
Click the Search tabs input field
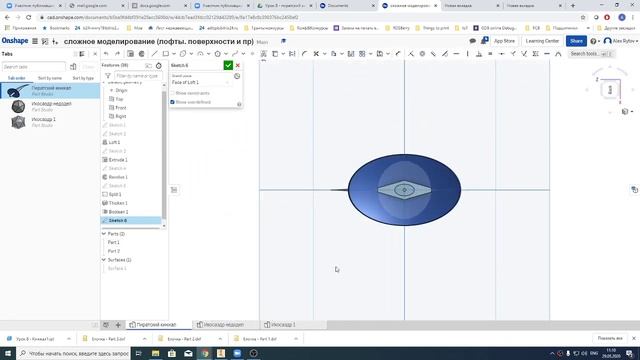click(x=33, y=67)
